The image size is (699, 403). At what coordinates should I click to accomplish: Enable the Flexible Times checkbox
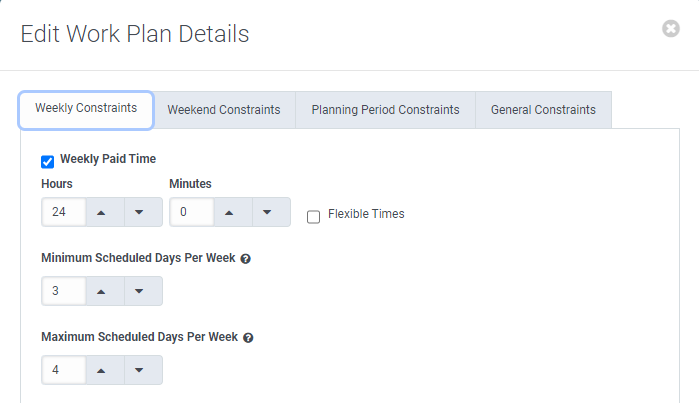pyautogui.click(x=313, y=216)
